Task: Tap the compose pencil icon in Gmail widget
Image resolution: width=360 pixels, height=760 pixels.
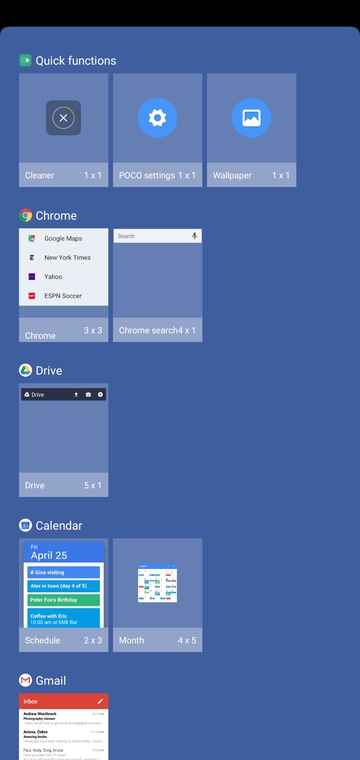Action: coord(100,701)
